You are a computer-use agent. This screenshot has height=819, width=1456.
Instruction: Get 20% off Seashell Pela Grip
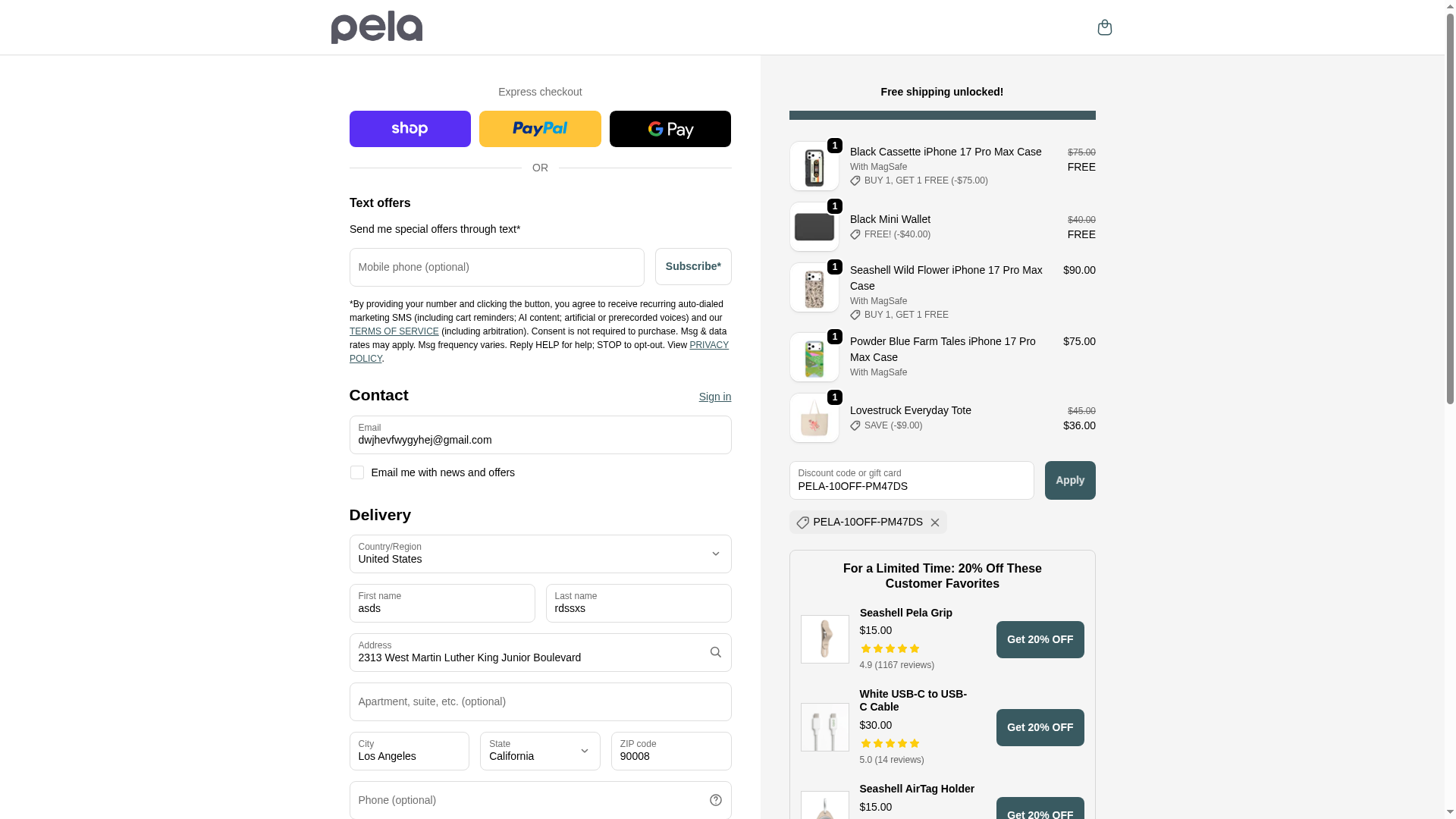pos(1040,639)
